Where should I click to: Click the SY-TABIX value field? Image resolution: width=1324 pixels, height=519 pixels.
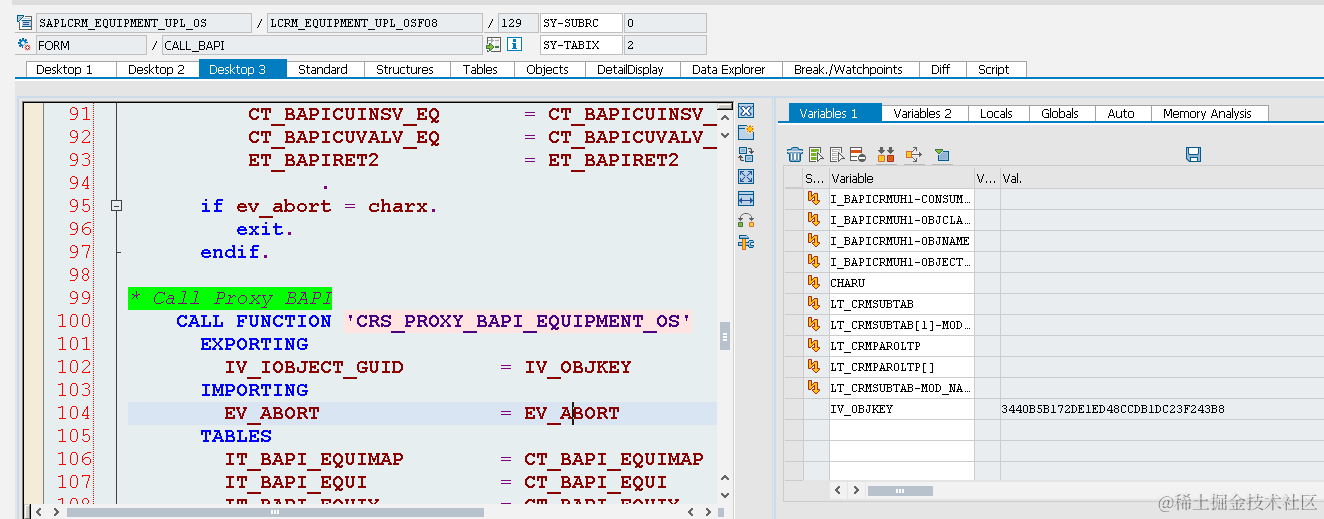click(x=664, y=45)
